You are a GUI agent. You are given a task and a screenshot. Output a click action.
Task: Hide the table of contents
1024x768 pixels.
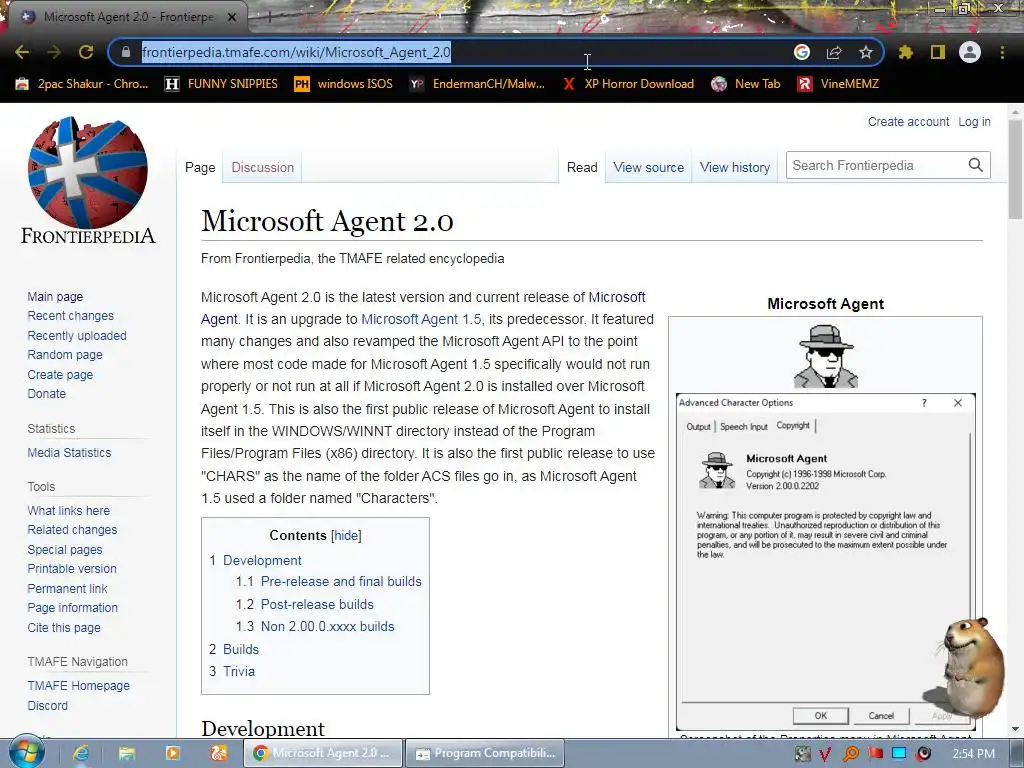(346, 536)
